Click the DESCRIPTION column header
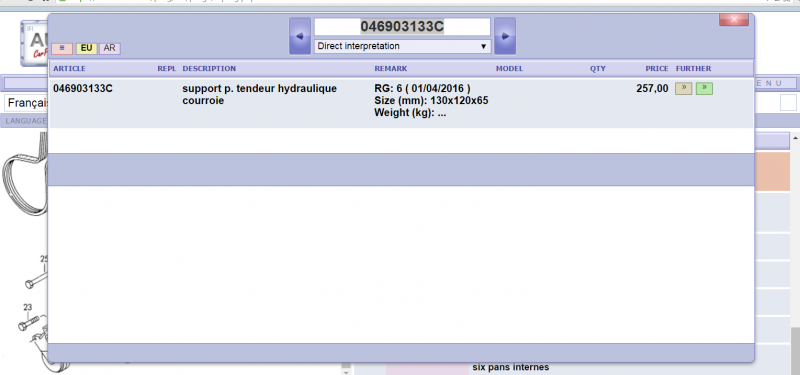Image resolution: width=800 pixels, height=375 pixels. click(x=209, y=68)
